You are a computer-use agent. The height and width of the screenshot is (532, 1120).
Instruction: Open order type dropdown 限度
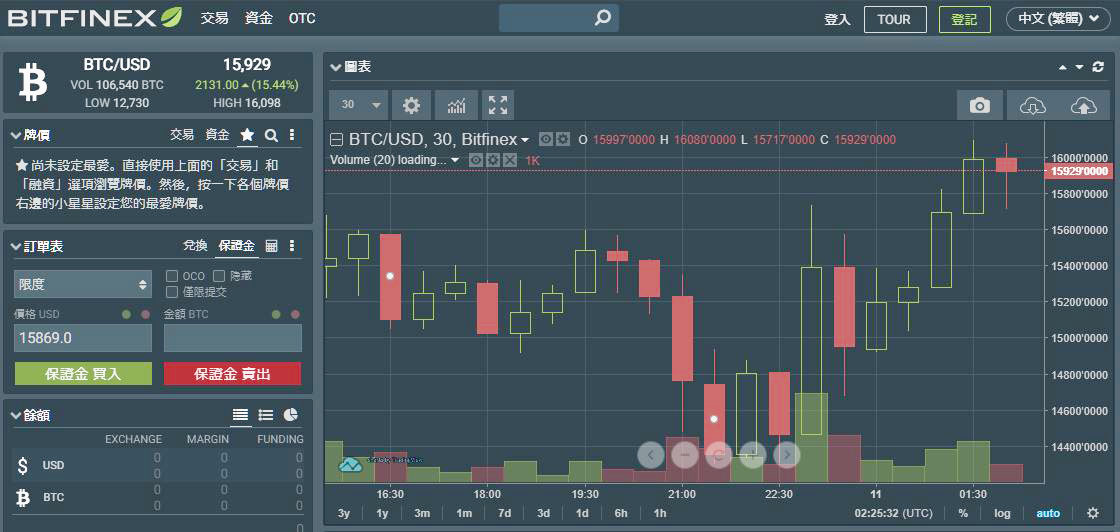pyautogui.click(x=83, y=284)
